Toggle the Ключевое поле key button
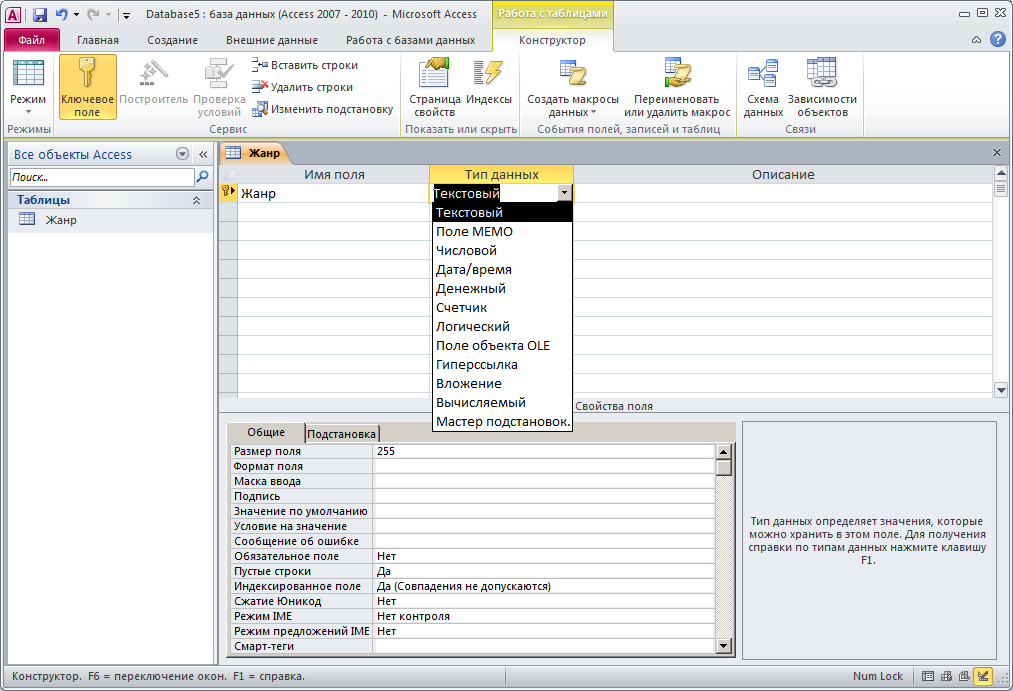 (x=87, y=87)
